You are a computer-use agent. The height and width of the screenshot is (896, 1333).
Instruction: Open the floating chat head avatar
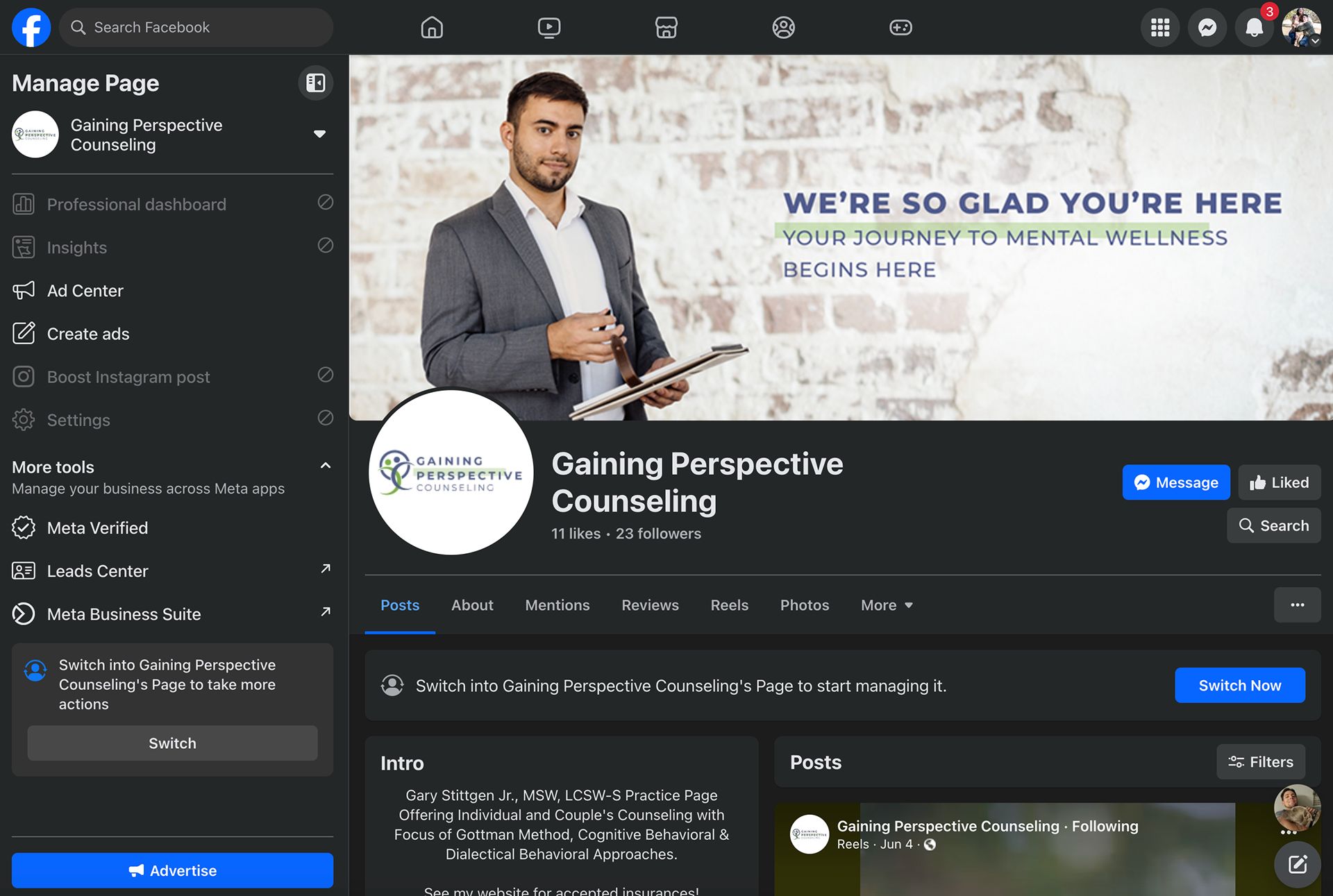tap(1297, 809)
